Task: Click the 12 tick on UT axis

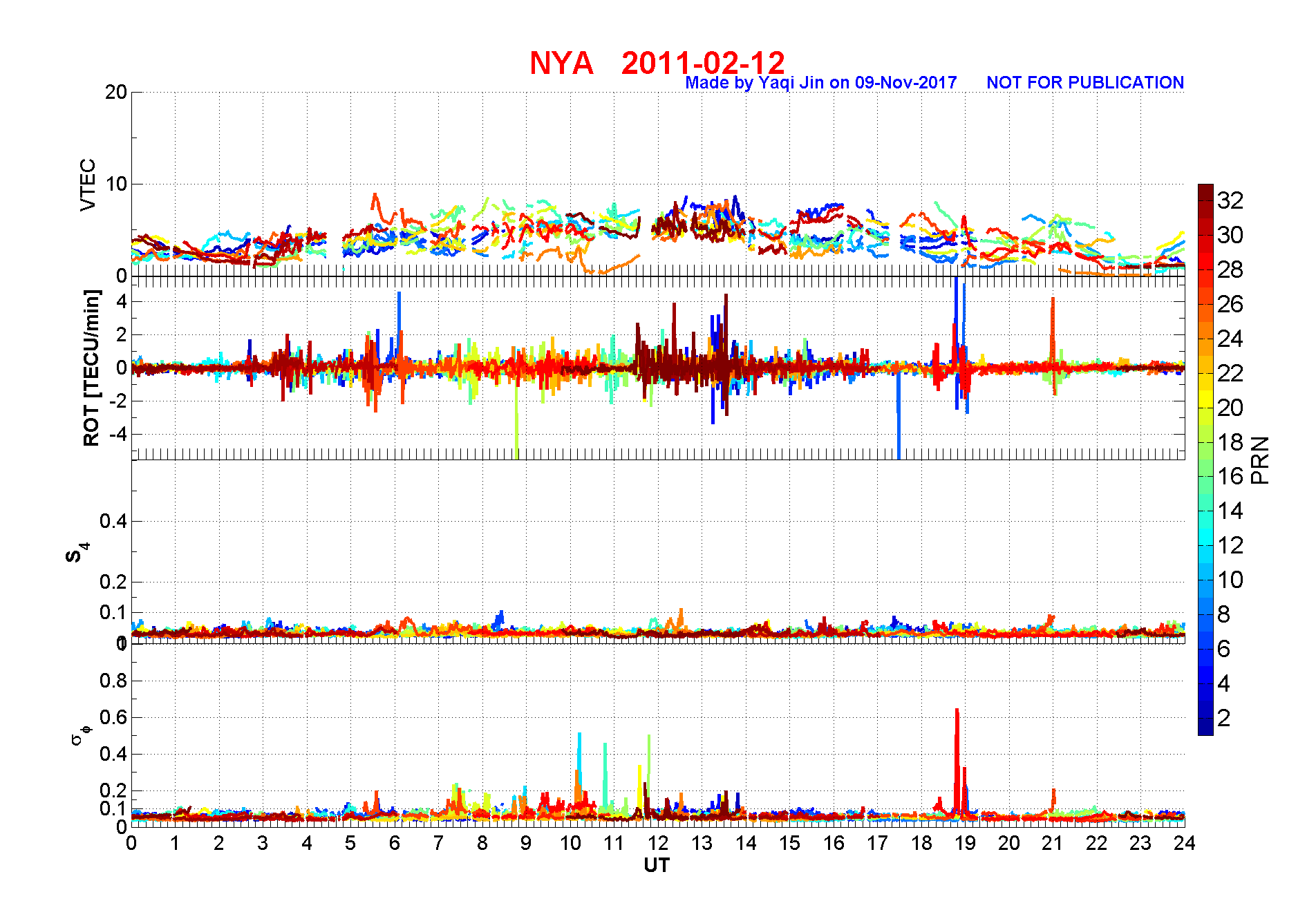Action: (658, 843)
